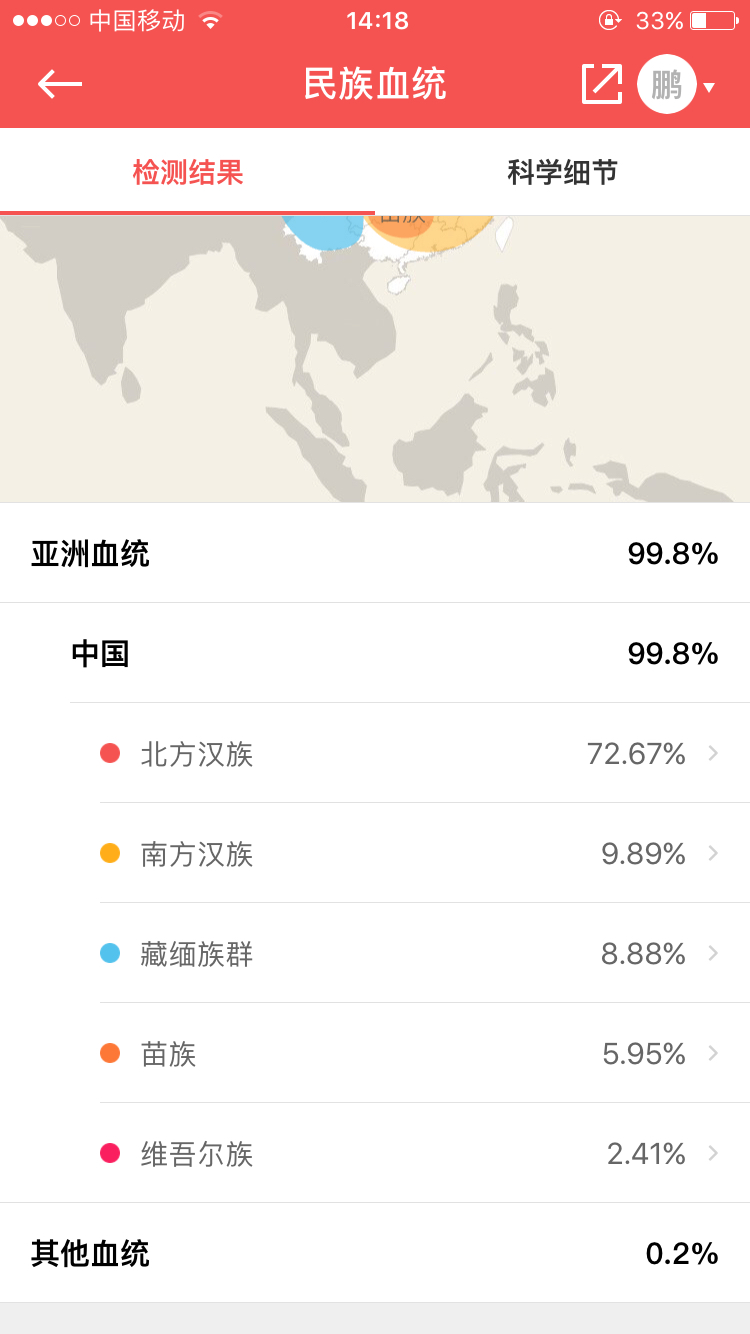
Task: Tap the orange 苗族 color dot
Action: tap(110, 1053)
